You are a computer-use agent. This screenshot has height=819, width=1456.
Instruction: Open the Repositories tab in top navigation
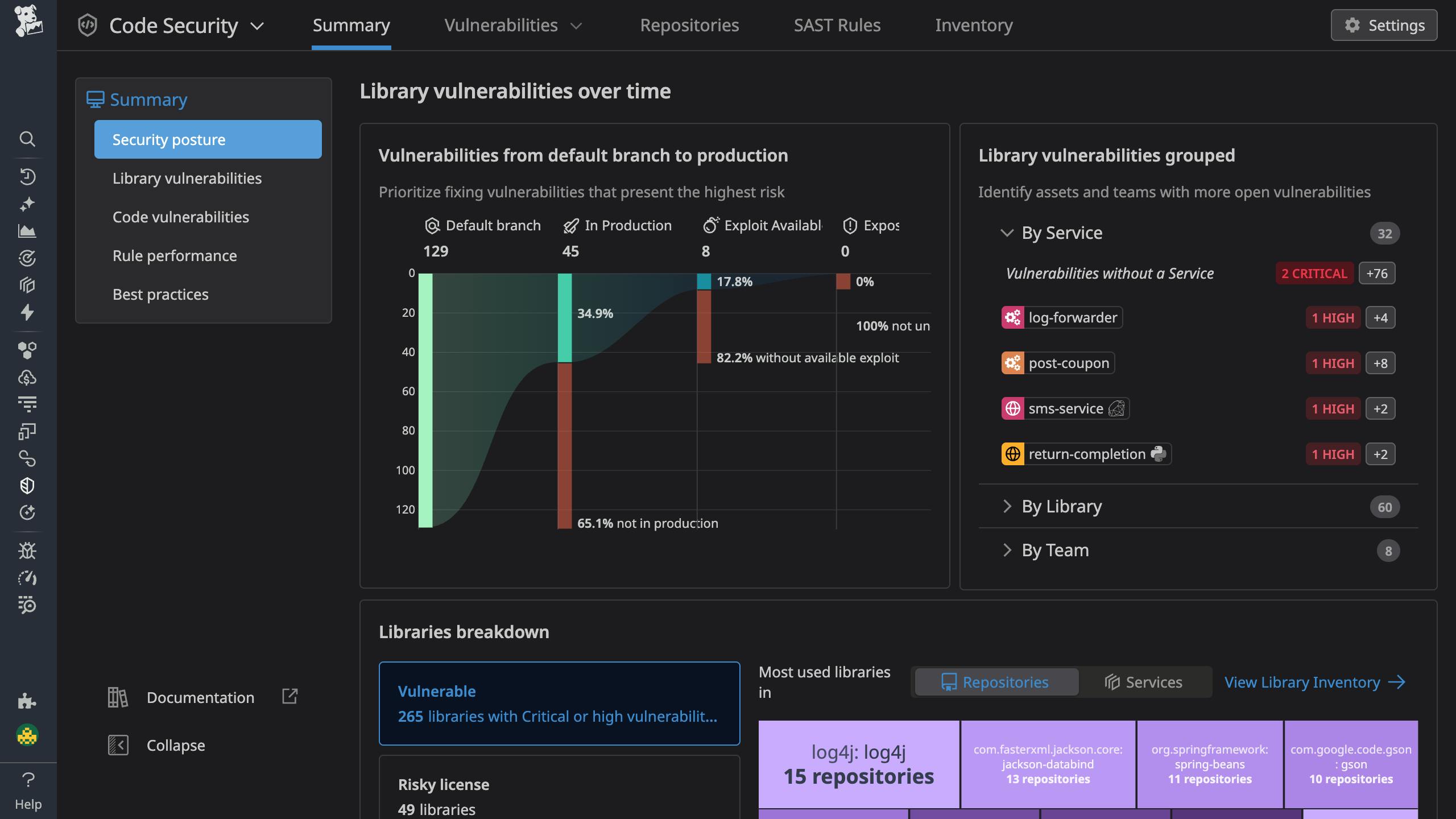point(689,25)
